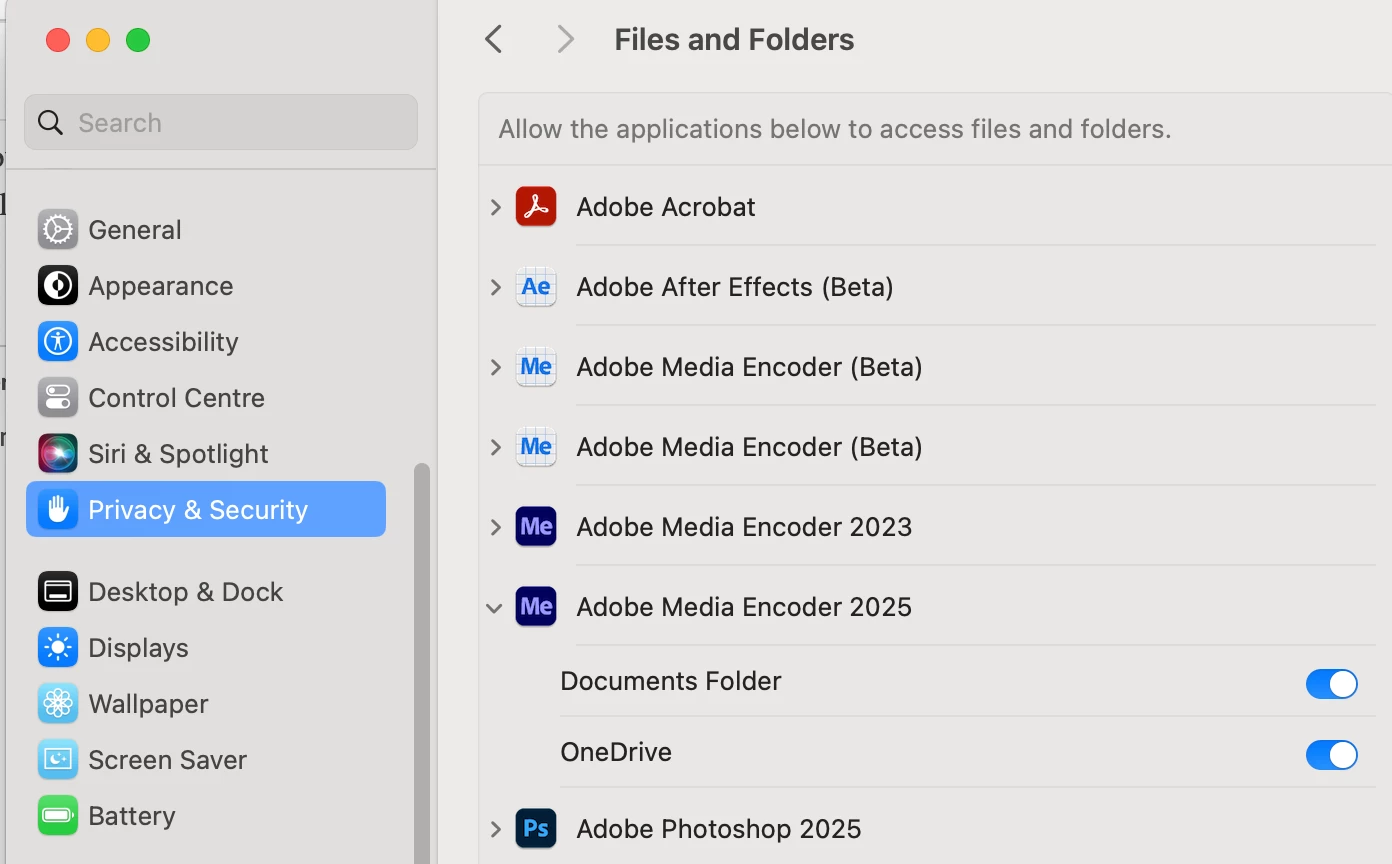
Task: Click the After Effects (Beta) Ae icon
Action: point(536,287)
